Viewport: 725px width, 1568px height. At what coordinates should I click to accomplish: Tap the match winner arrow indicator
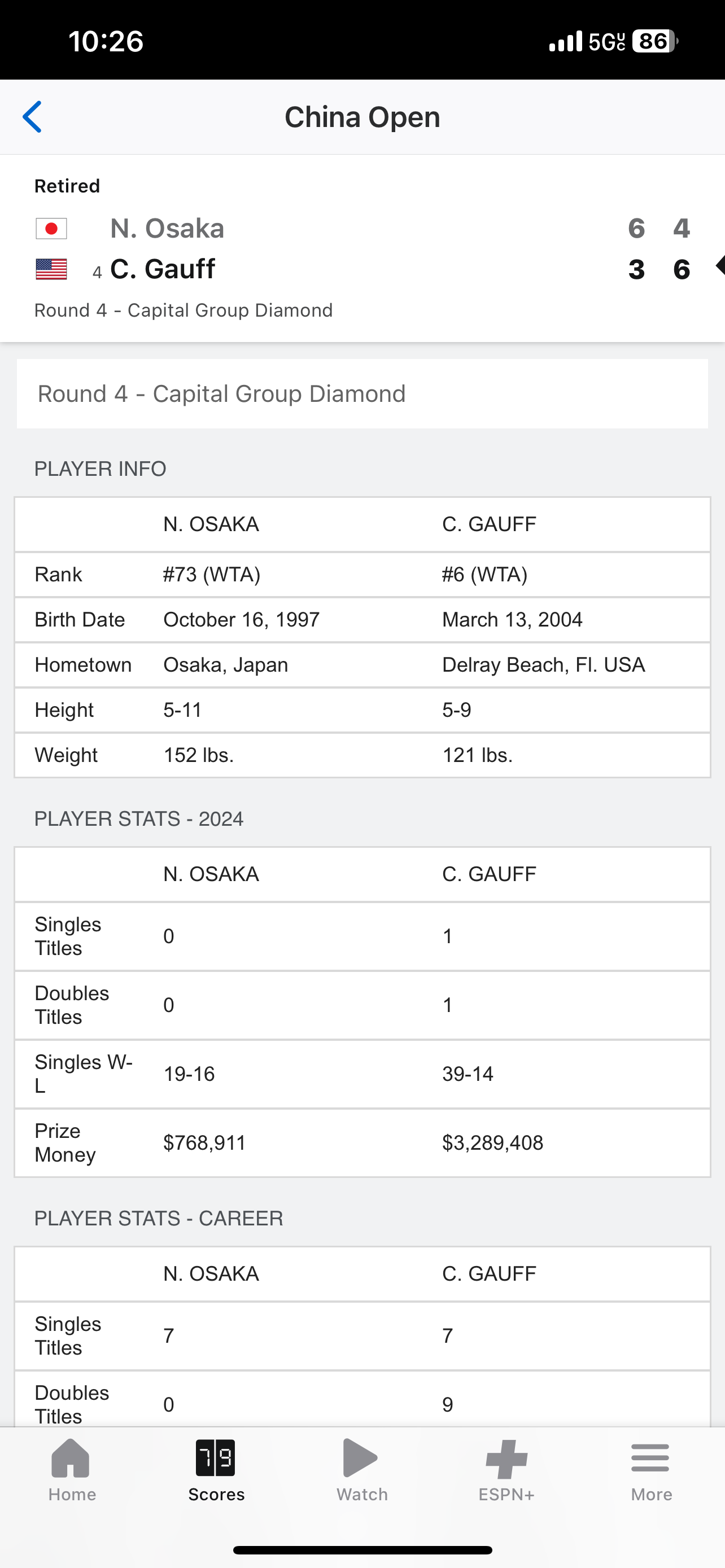click(719, 266)
